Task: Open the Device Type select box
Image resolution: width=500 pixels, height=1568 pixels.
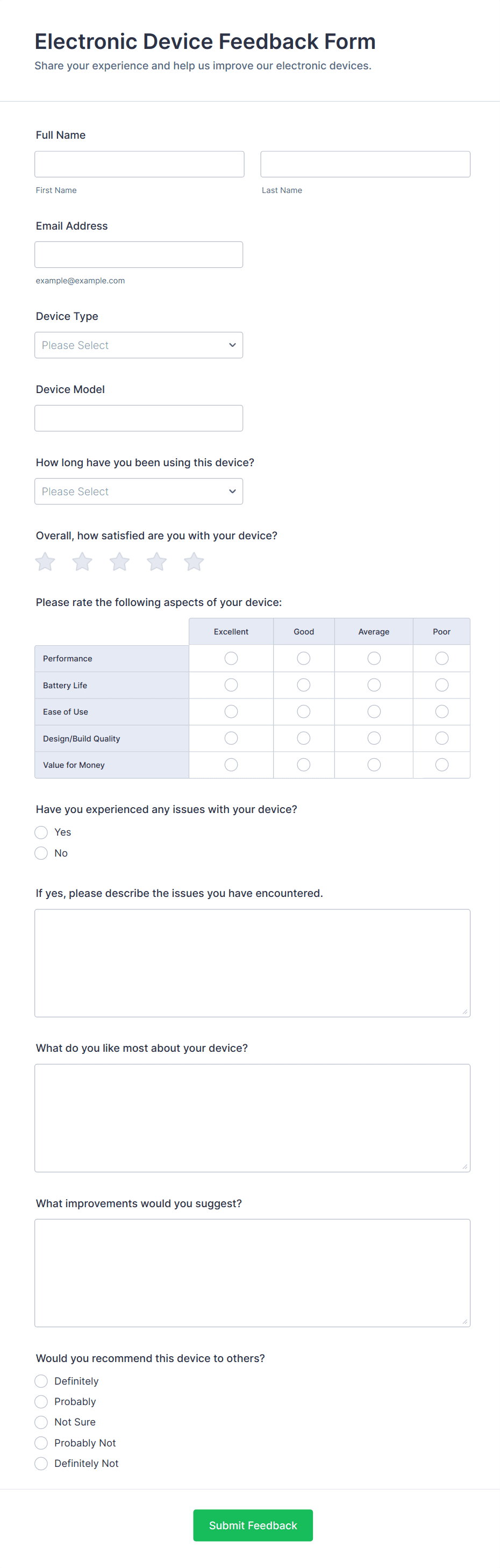Action: (138, 345)
